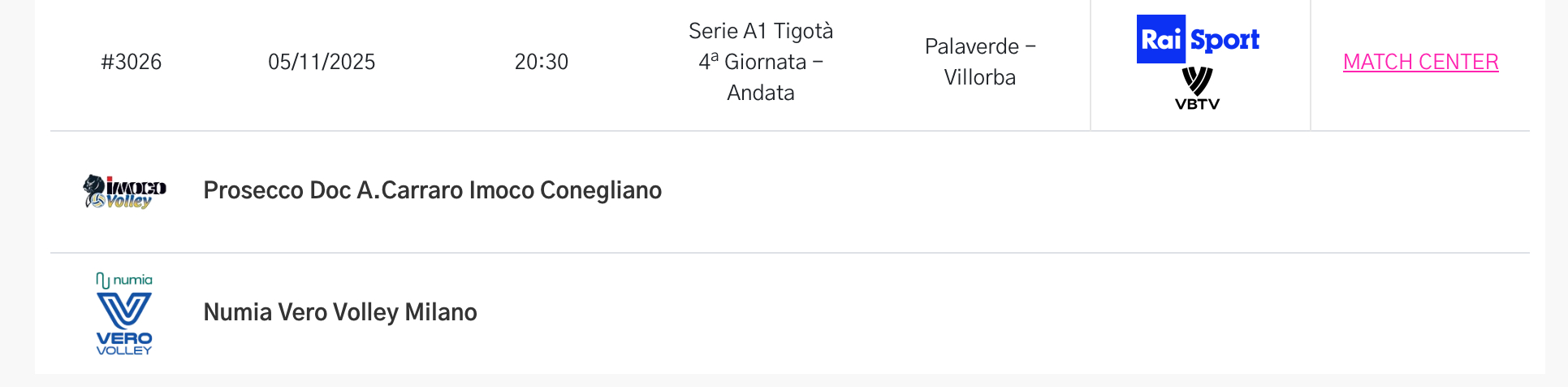Click the Palaverde venue name
The image size is (1568, 387).
972,46
